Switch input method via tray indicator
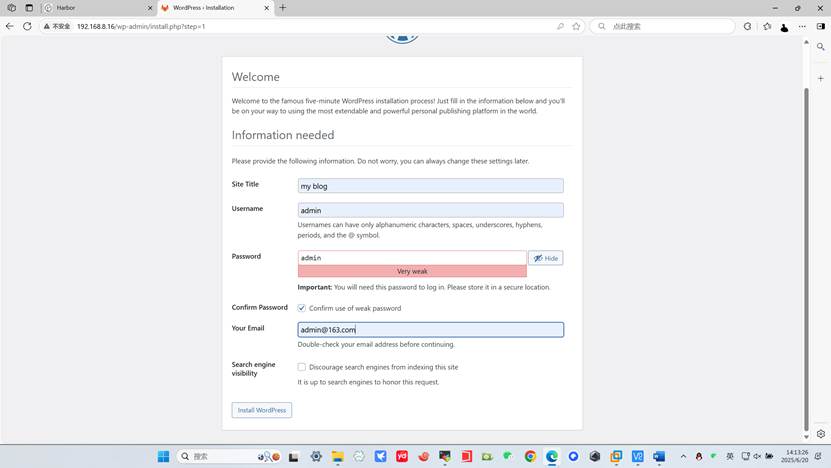 click(x=730, y=456)
